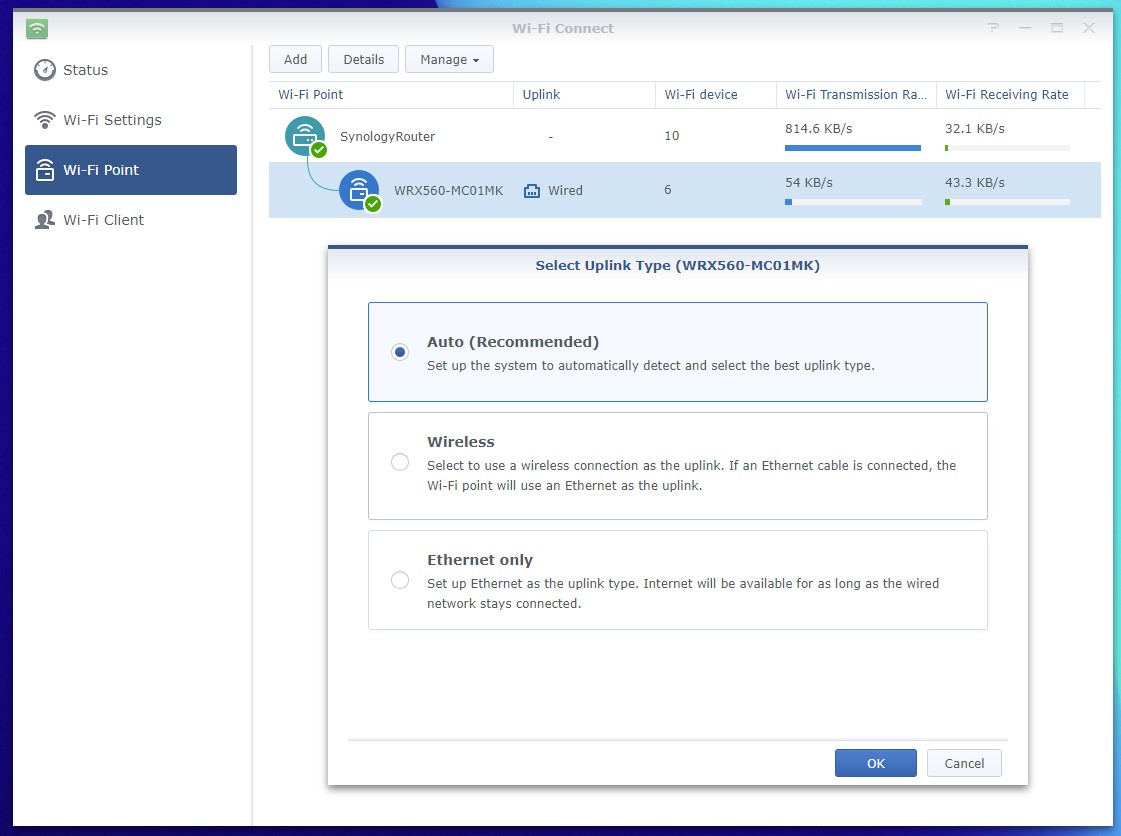Select the Wireless uplink radio button
The width and height of the screenshot is (1121, 836).
[400, 462]
